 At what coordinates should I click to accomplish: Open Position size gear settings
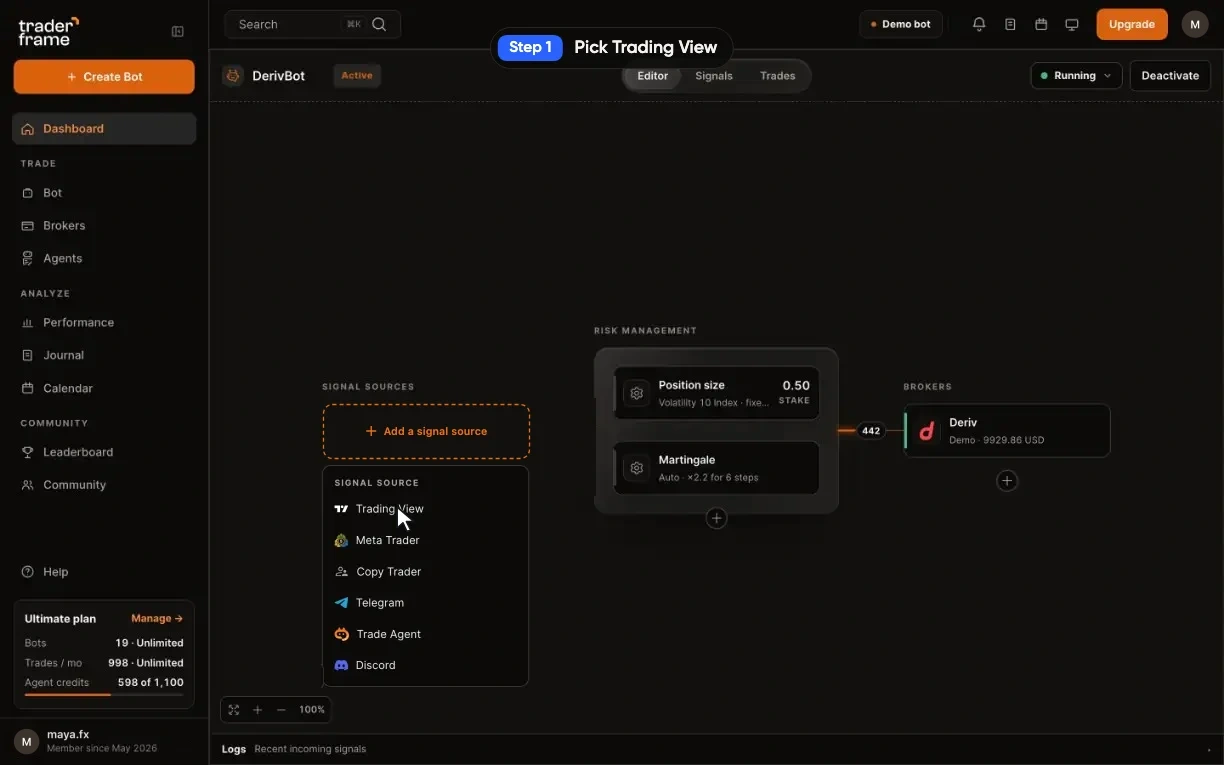(x=636, y=393)
